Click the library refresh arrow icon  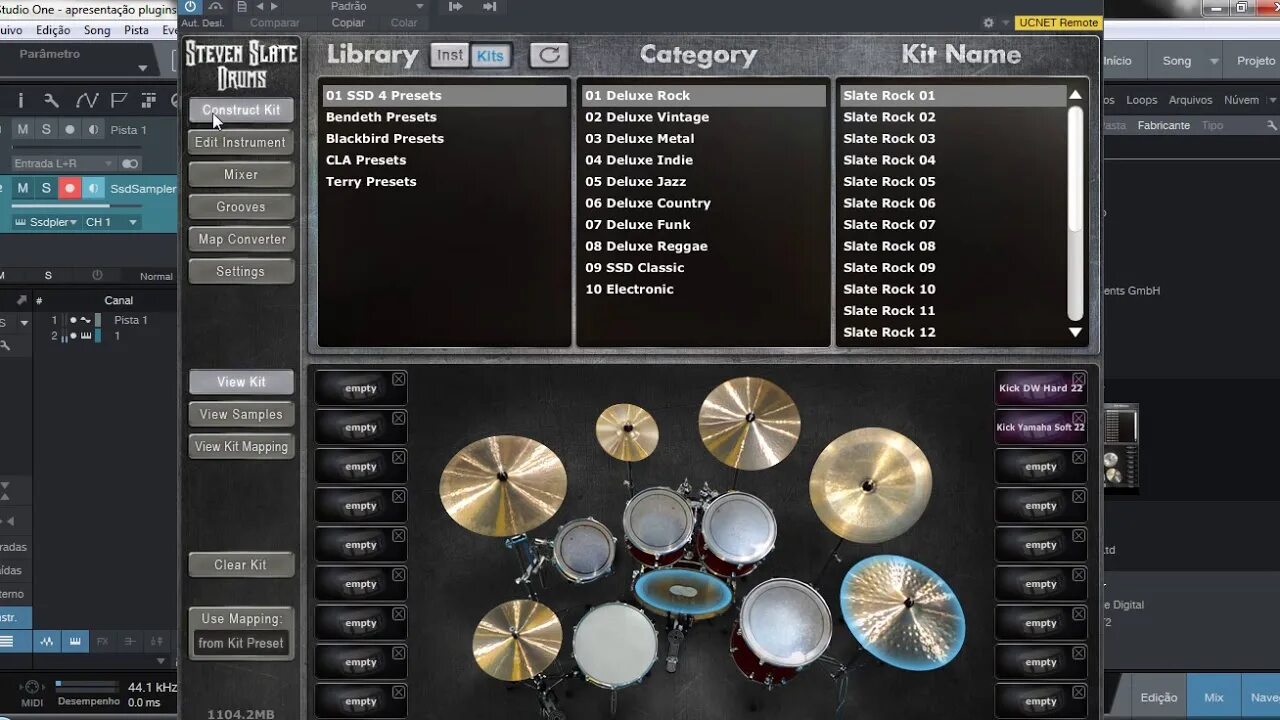[549, 55]
